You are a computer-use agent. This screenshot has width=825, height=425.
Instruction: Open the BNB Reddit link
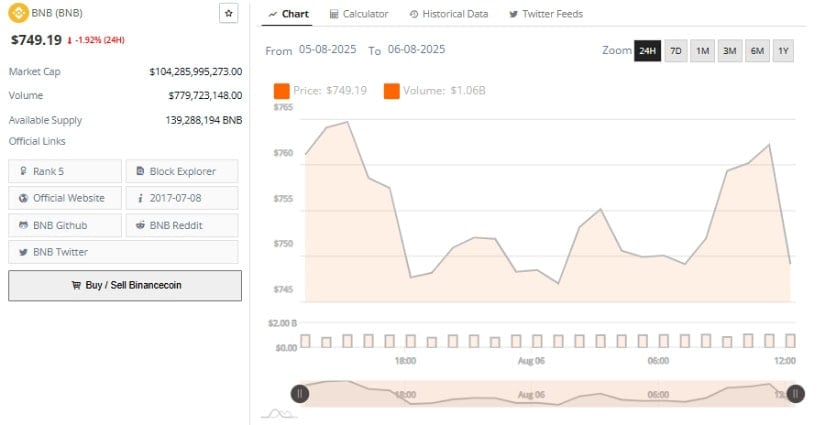(x=182, y=225)
